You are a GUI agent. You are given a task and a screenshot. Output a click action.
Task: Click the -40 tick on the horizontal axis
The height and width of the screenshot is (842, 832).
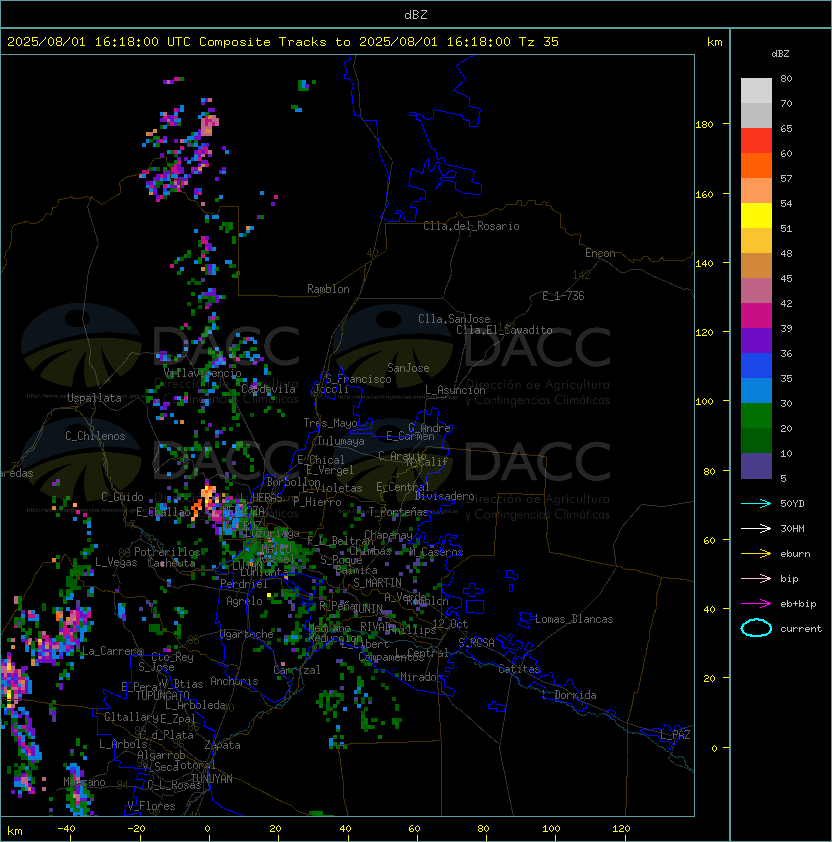[x=66, y=829]
